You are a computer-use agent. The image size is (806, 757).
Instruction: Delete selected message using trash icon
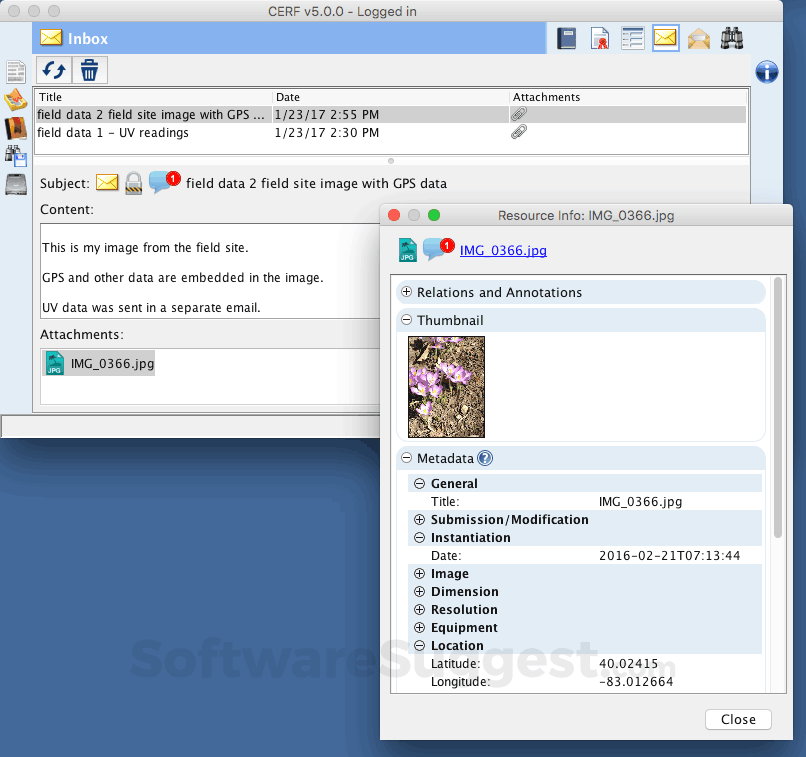pos(89,71)
